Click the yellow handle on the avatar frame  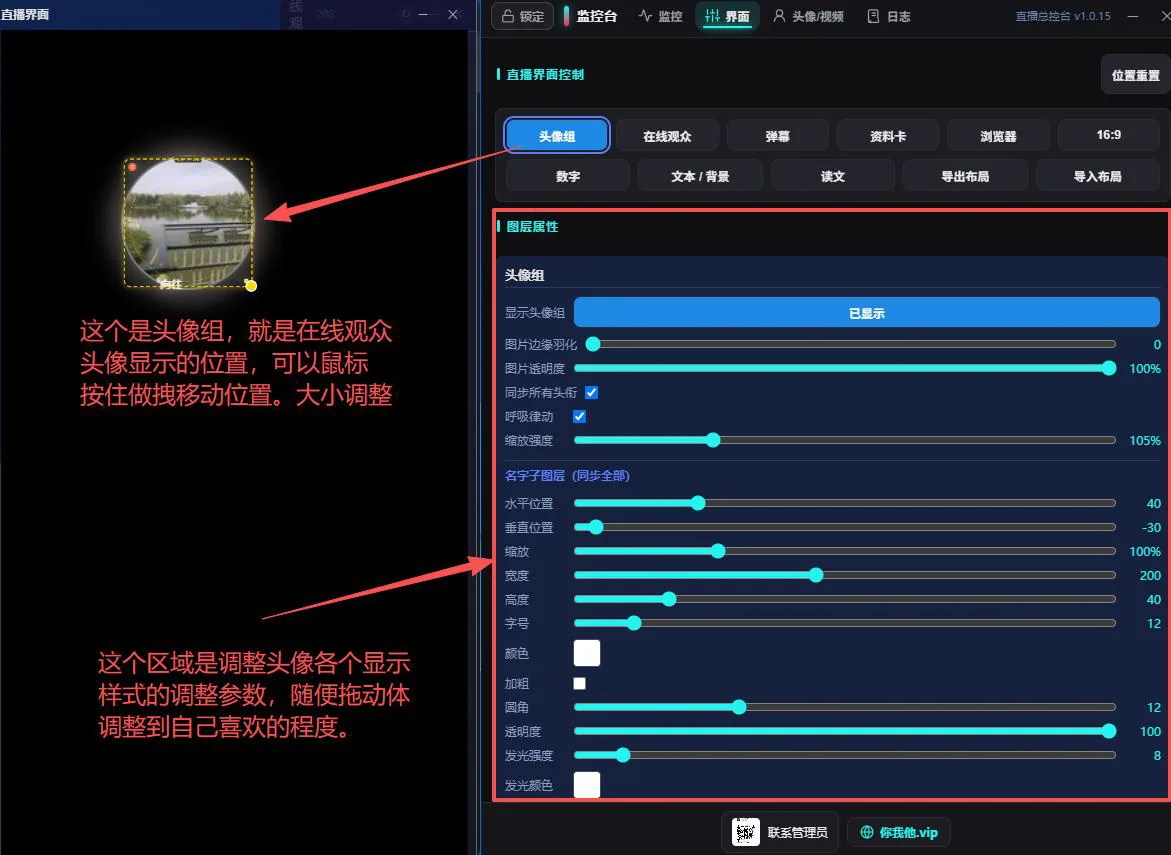click(251, 285)
